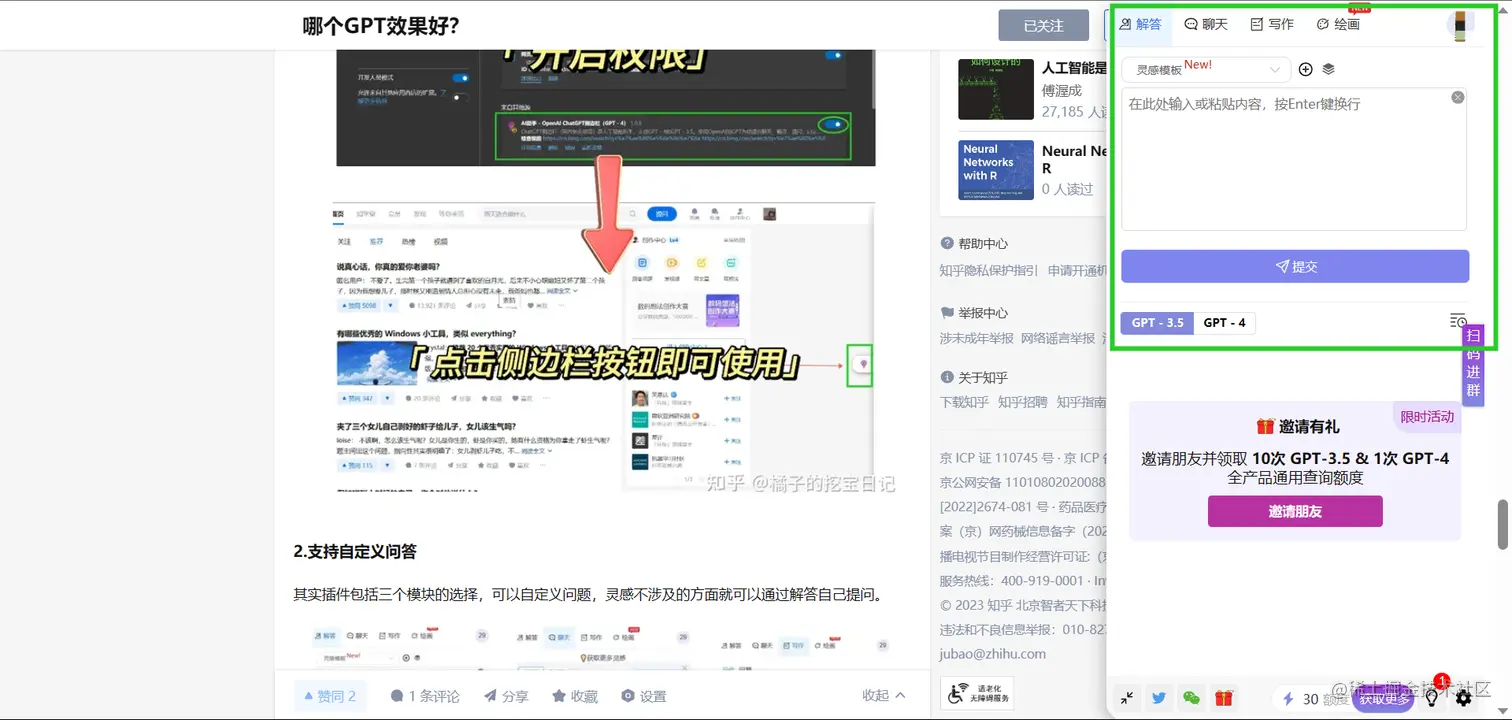Click the 举报中心 flag heading
This screenshot has height=720, width=1512.
pos(974,313)
